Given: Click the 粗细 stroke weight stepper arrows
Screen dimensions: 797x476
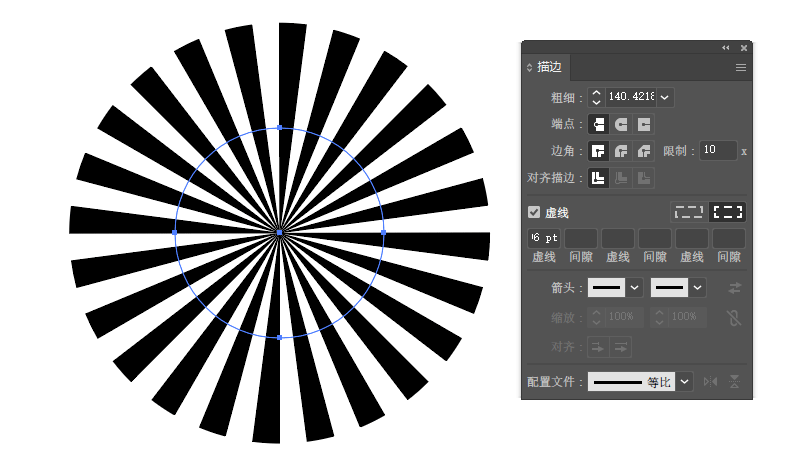Looking at the screenshot, I should [597, 97].
